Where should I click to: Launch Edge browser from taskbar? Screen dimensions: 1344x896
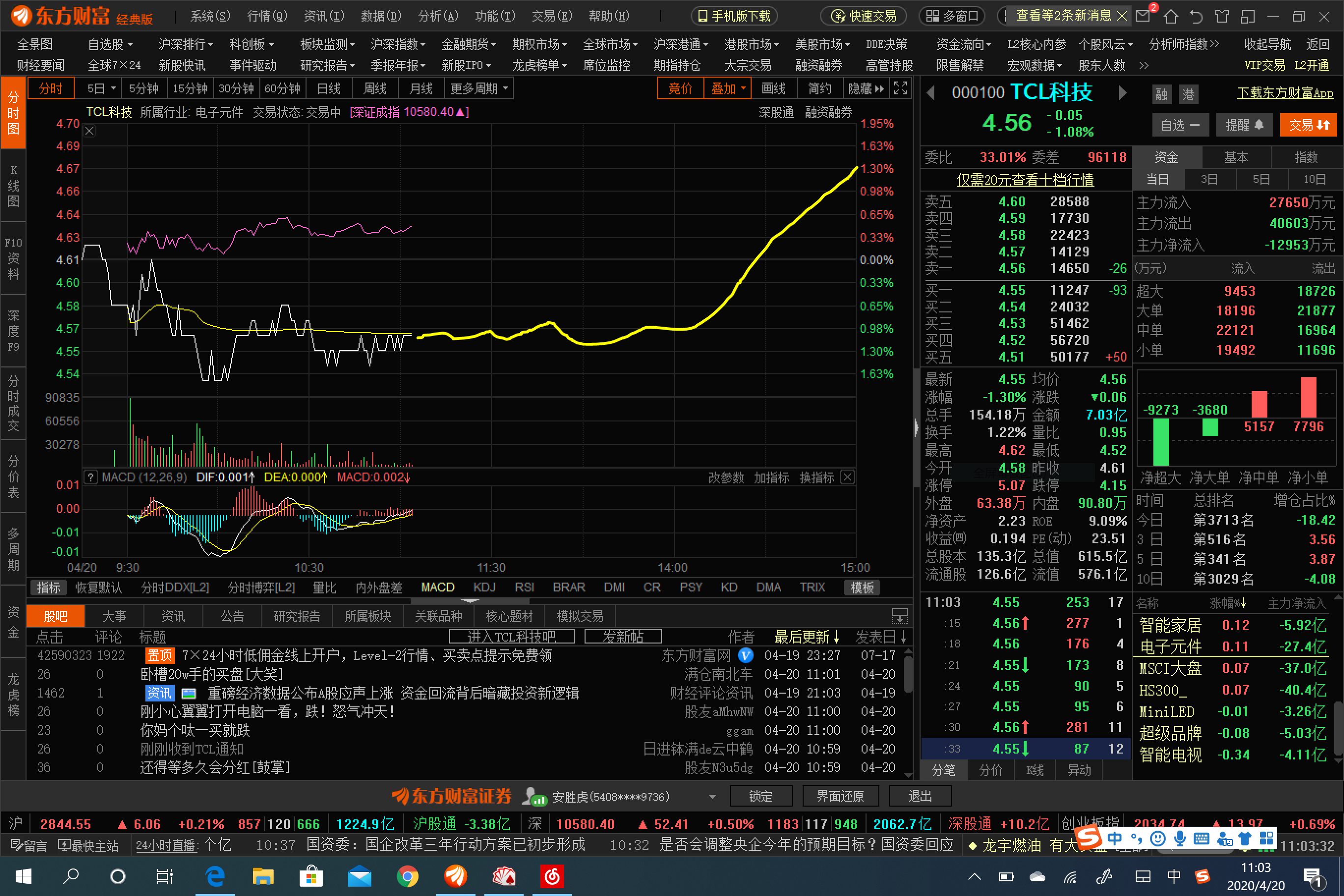coord(215,876)
